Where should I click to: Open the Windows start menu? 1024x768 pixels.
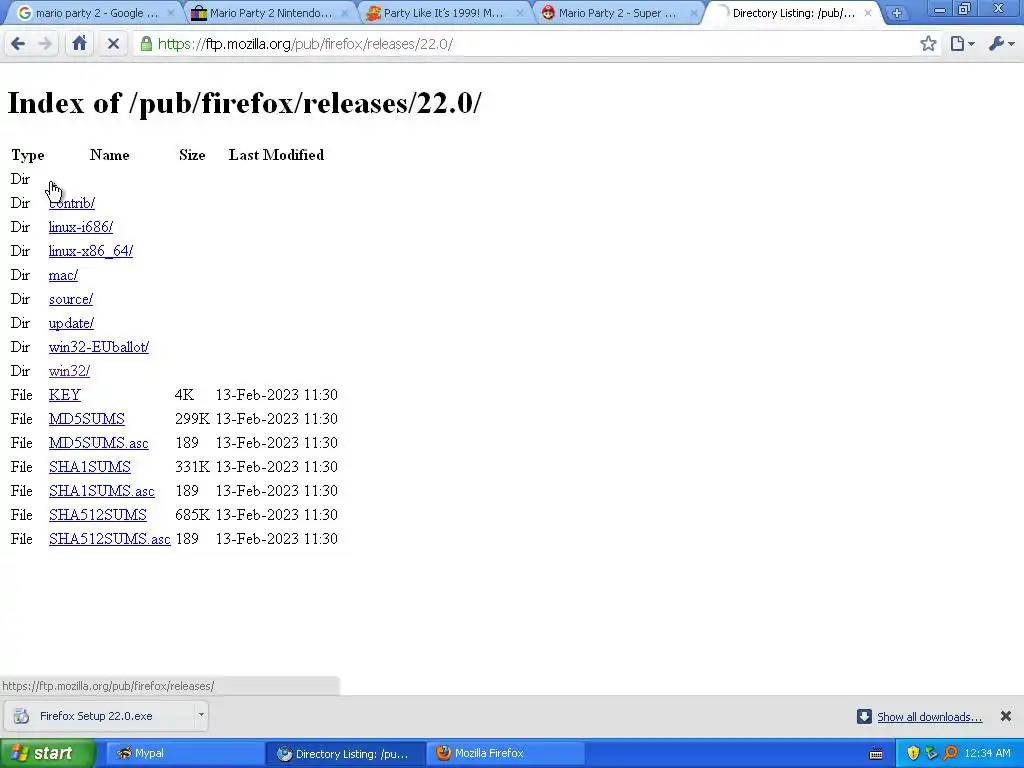(x=47, y=754)
